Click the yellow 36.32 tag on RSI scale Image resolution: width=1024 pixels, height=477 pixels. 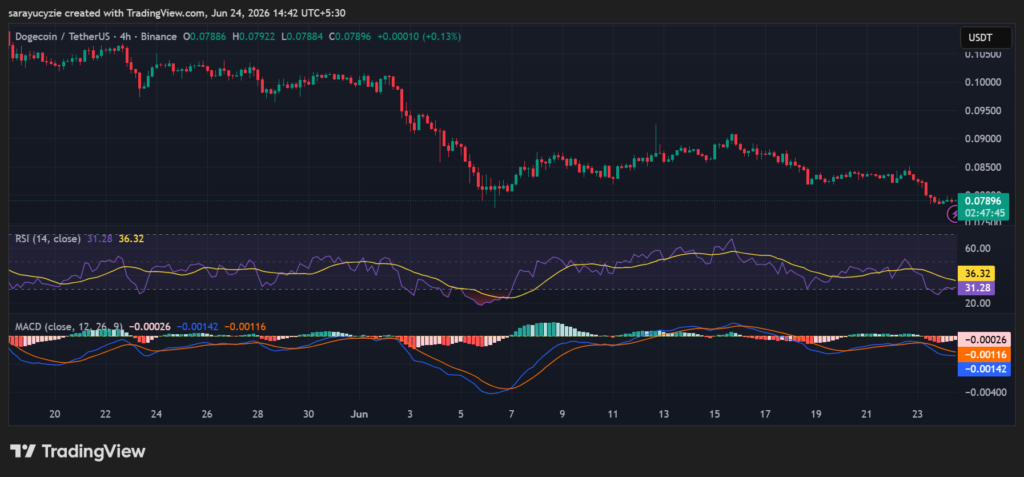click(x=976, y=274)
